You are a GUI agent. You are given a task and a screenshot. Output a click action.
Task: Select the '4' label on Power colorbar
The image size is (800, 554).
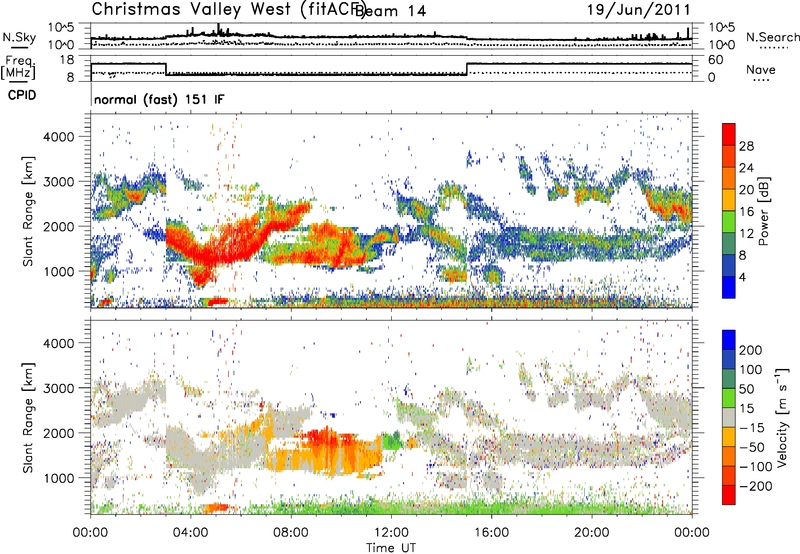[x=743, y=277]
